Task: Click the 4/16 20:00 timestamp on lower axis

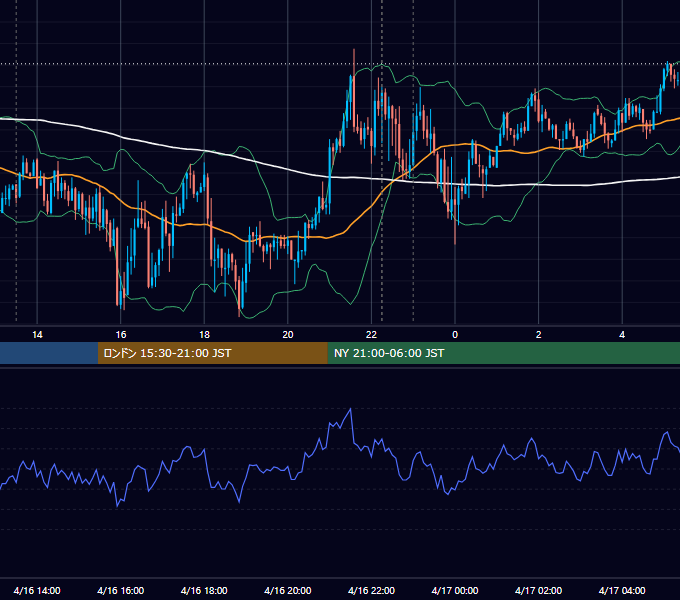Action: (x=288, y=590)
